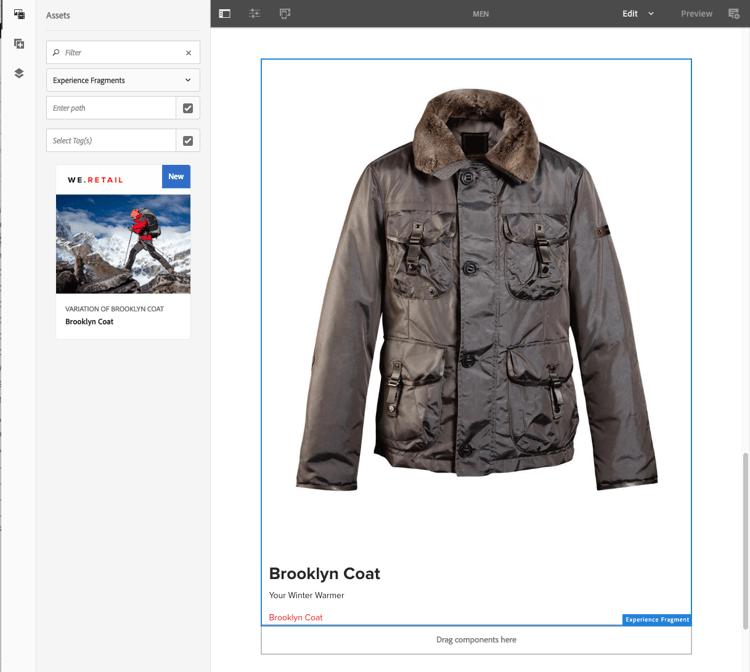The width and height of the screenshot is (750, 672).
Task: Switch to Preview mode
Action: click(x=696, y=14)
